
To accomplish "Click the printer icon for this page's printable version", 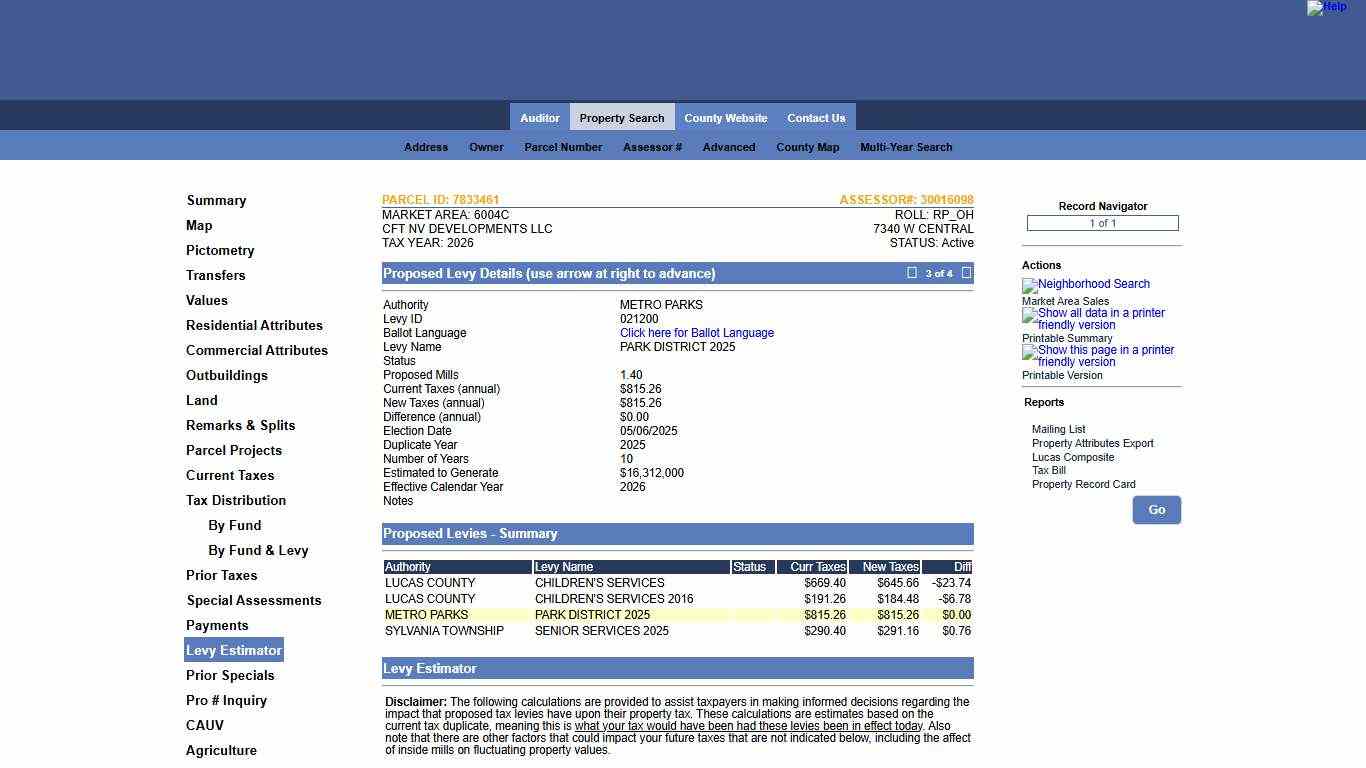I will click(1027, 350).
